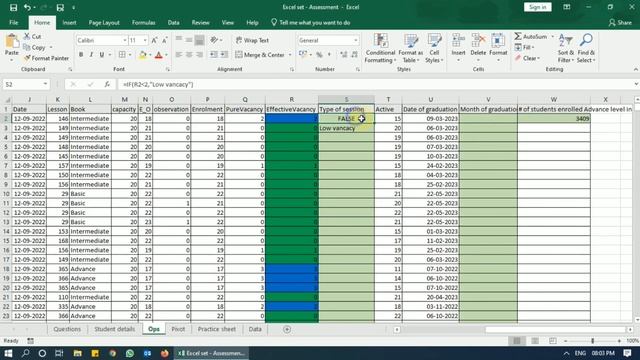640x360 pixels.
Task: Open Find & Select menu
Action: tap(586, 48)
